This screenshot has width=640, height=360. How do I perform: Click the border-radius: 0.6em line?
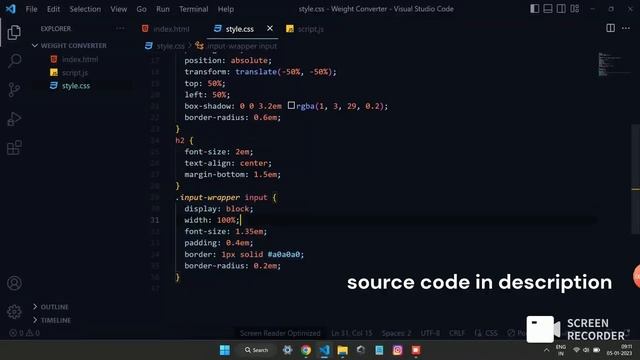tap(232, 117)
